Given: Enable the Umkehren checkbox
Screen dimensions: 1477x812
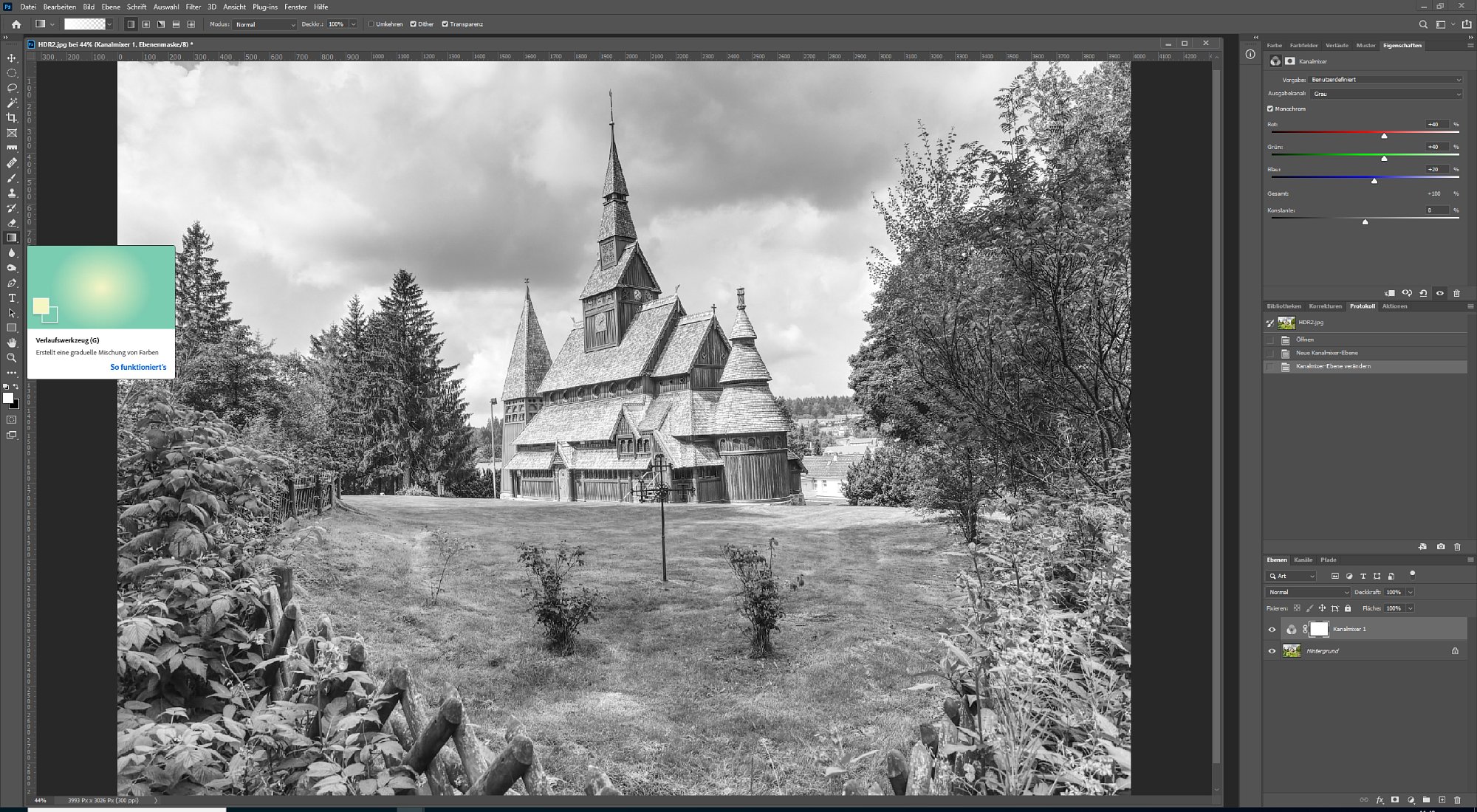Looking at the screenshot, I should 371,24.
